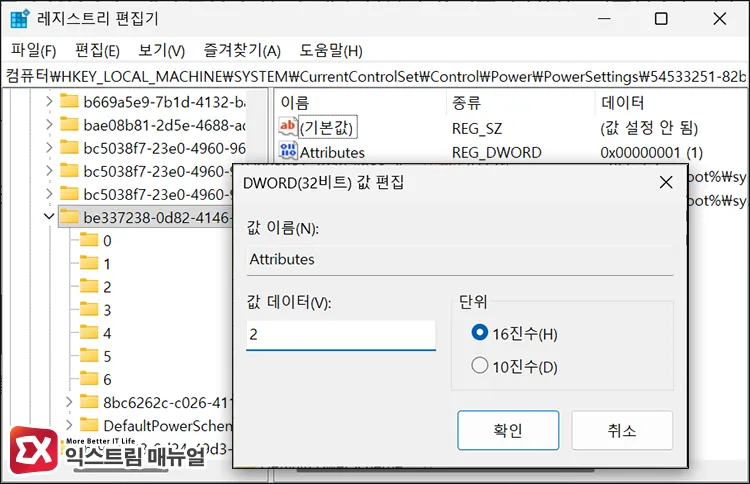Screen dimensions: 750x484
Task: Close the Registry Editor window
Action: (x=719, y=19)
